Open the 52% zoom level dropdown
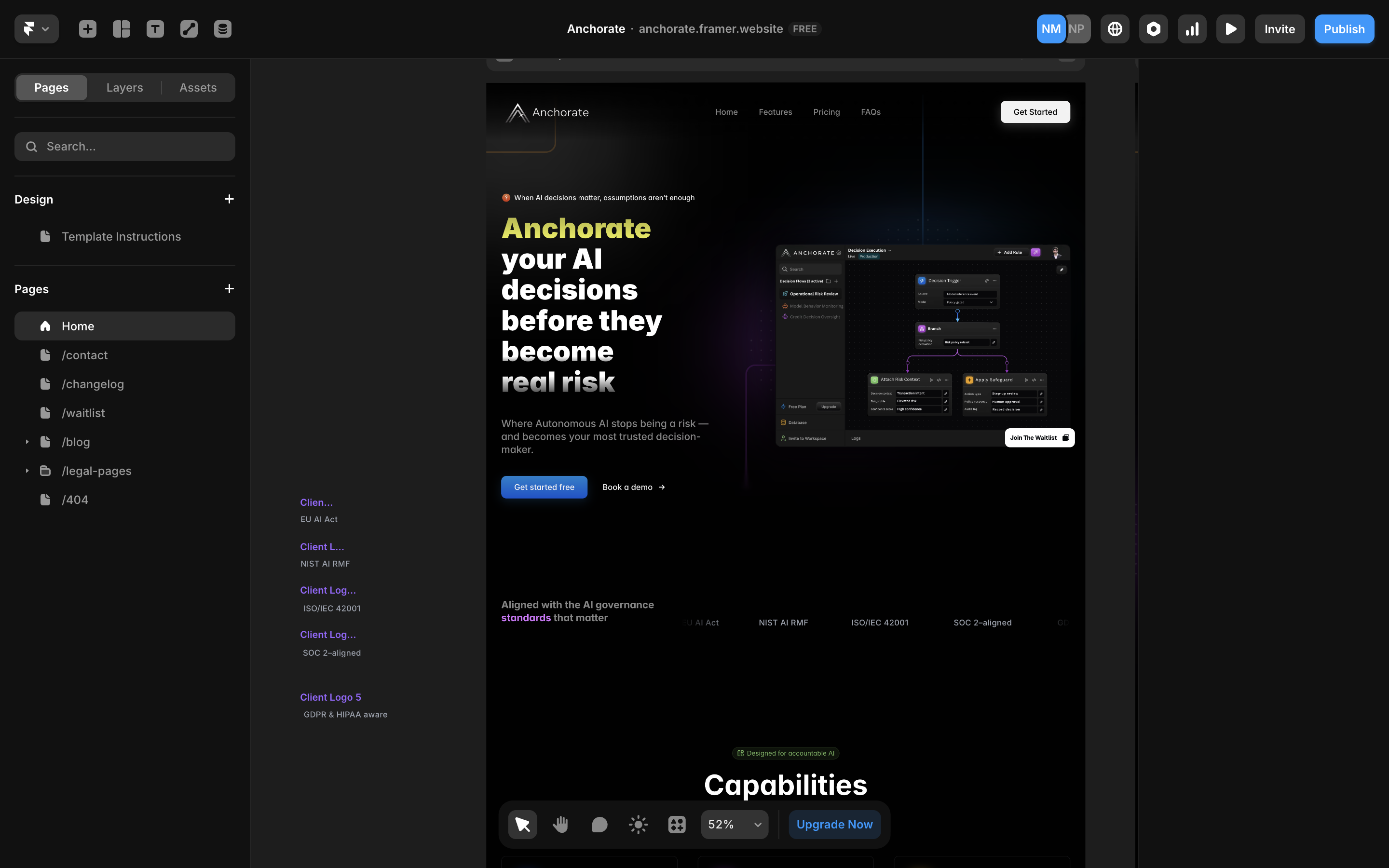This screenshot has width=1389, height=868. 734,824
